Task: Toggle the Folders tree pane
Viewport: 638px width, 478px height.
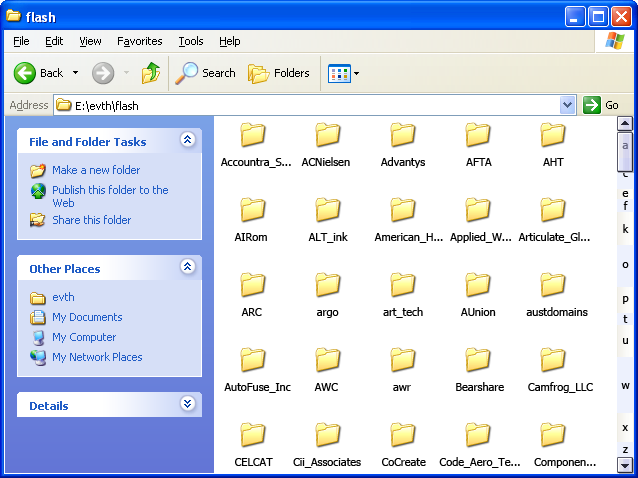Action: (x=279, y=73)
